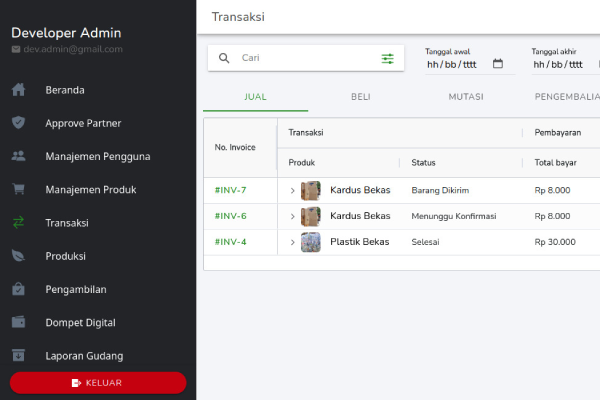Switch to the BELI tab
This screenshot has width=600, height=400.
pos(361,97)
